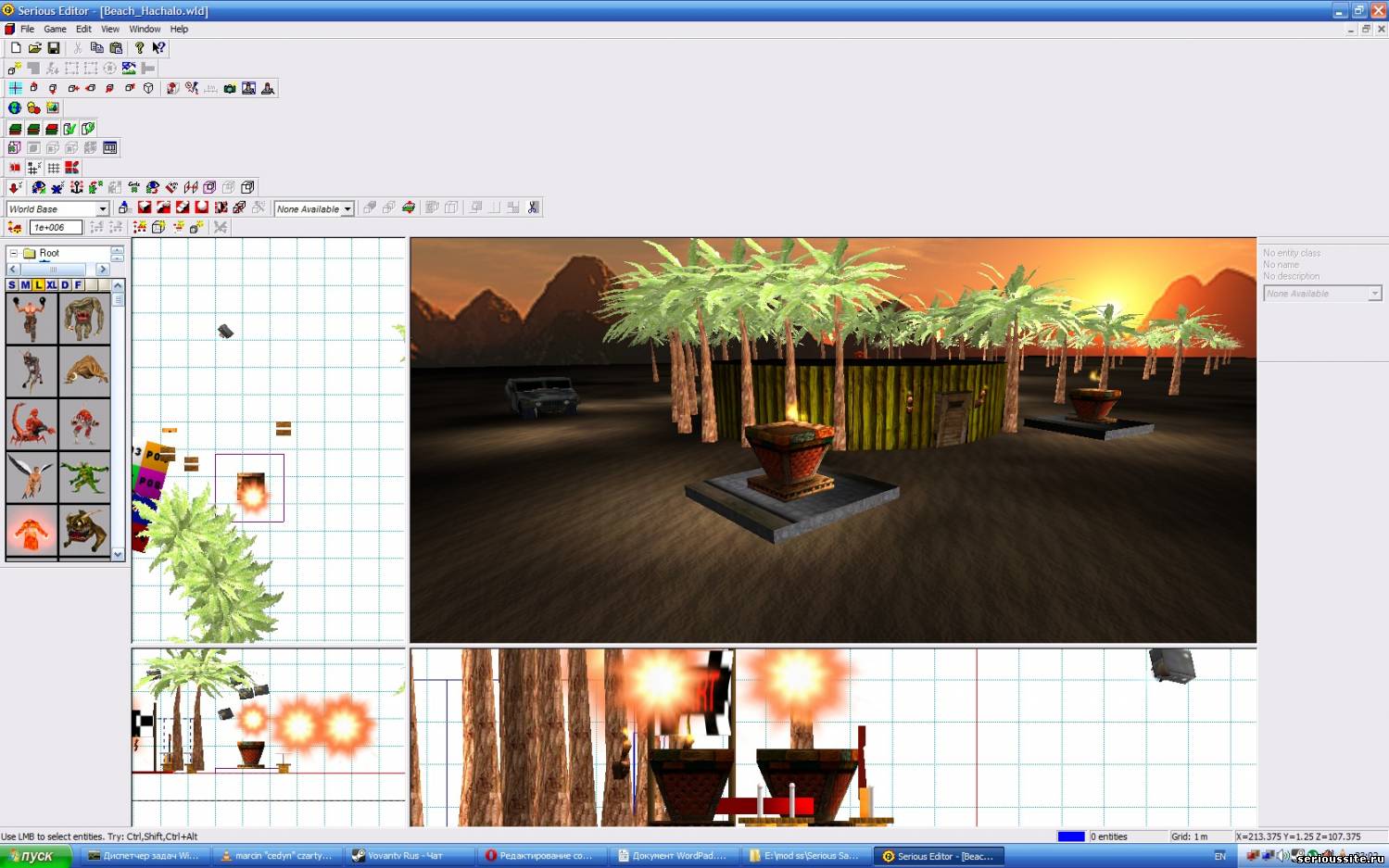Click the 1e+006 input field
1389x868 pixels.
56,227
